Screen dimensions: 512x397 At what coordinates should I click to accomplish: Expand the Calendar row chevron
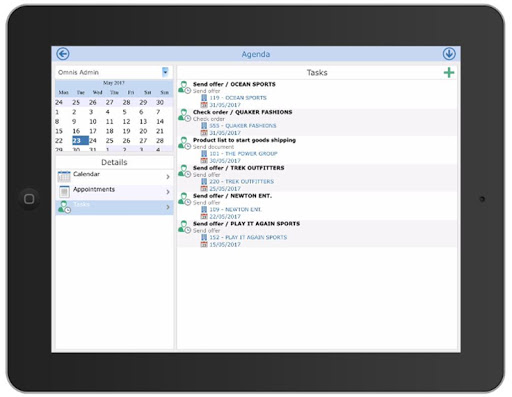[x=168, y=177]
